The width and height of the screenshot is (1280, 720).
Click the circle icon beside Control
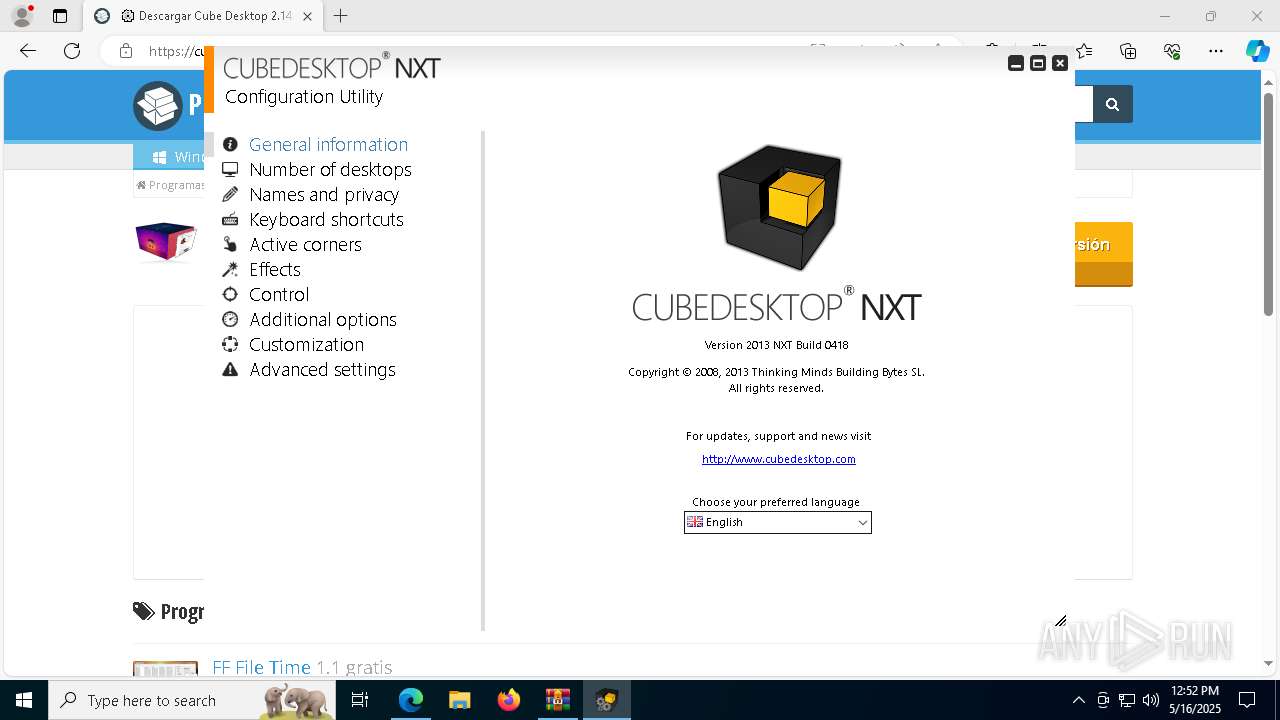click(230, 294)
